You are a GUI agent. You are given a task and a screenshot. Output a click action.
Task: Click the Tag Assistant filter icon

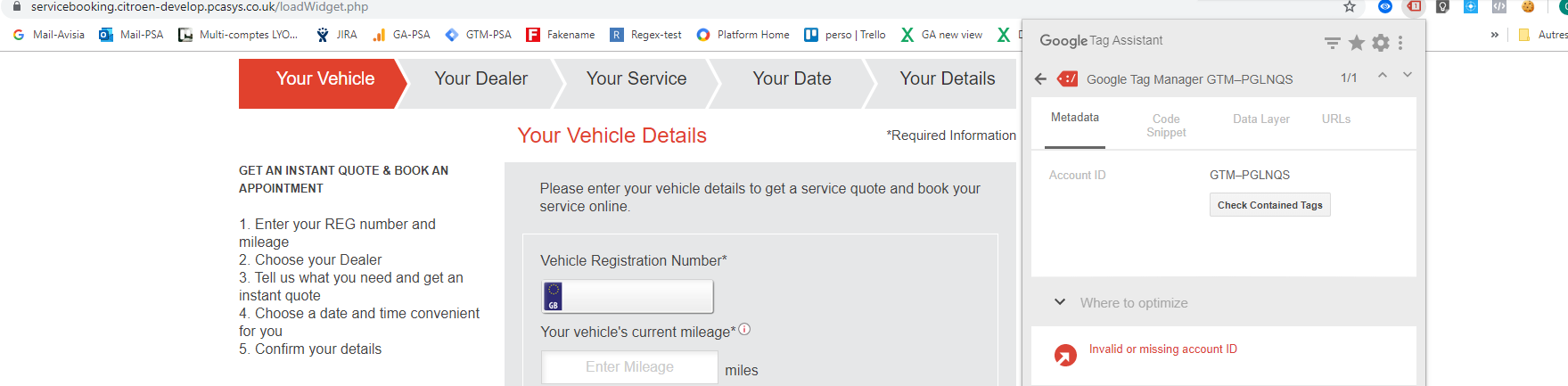coord(1332,42)
